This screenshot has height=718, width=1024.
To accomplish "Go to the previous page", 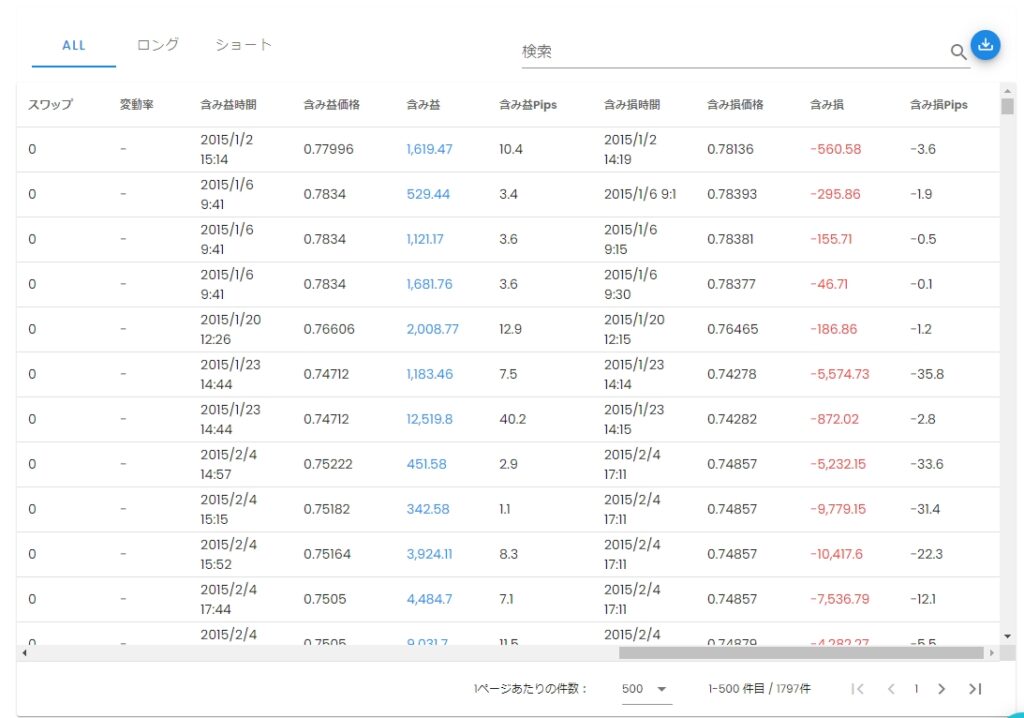I will [891, 689].
